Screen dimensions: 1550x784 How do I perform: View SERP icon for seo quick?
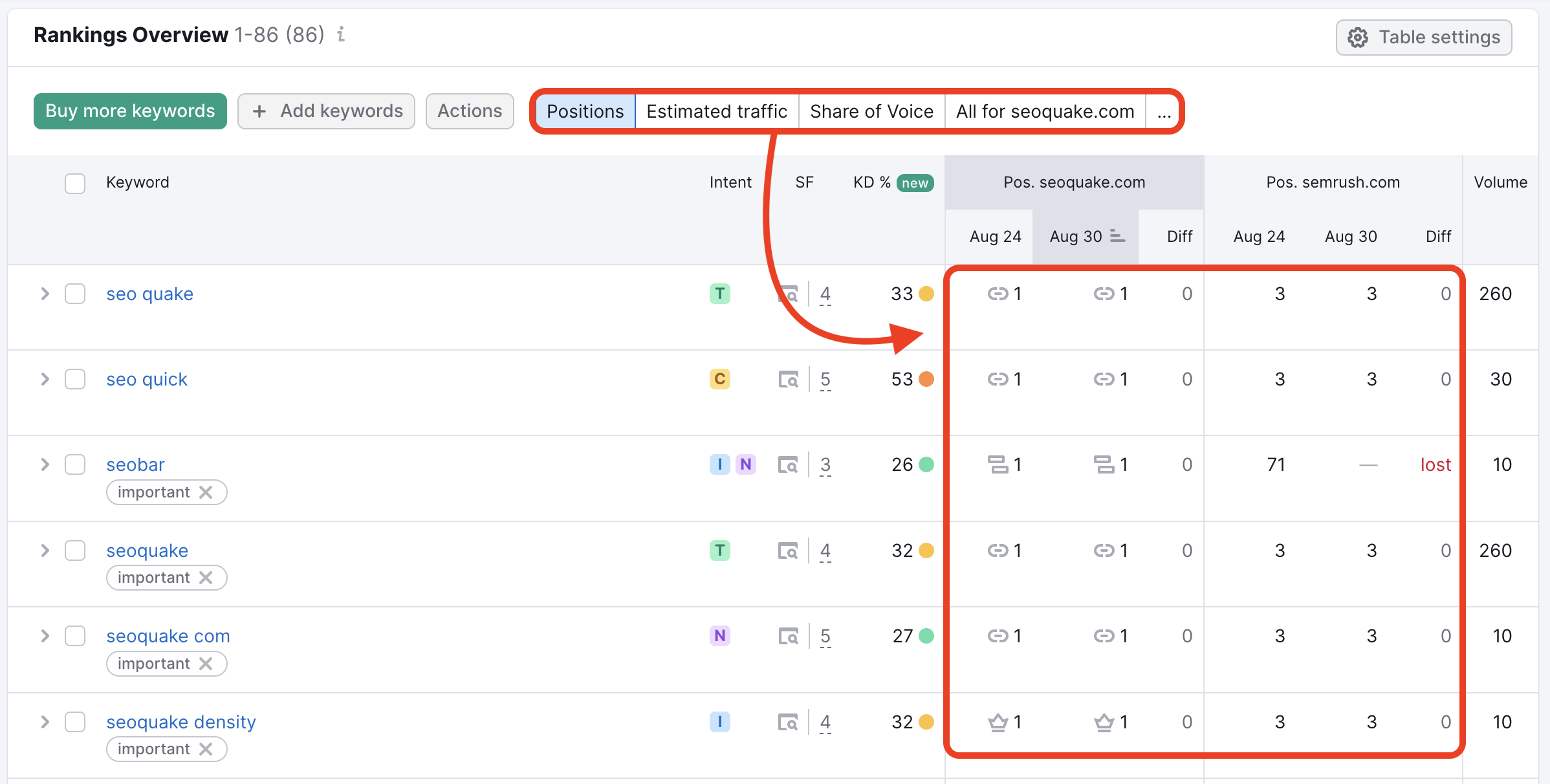point(789,379)
